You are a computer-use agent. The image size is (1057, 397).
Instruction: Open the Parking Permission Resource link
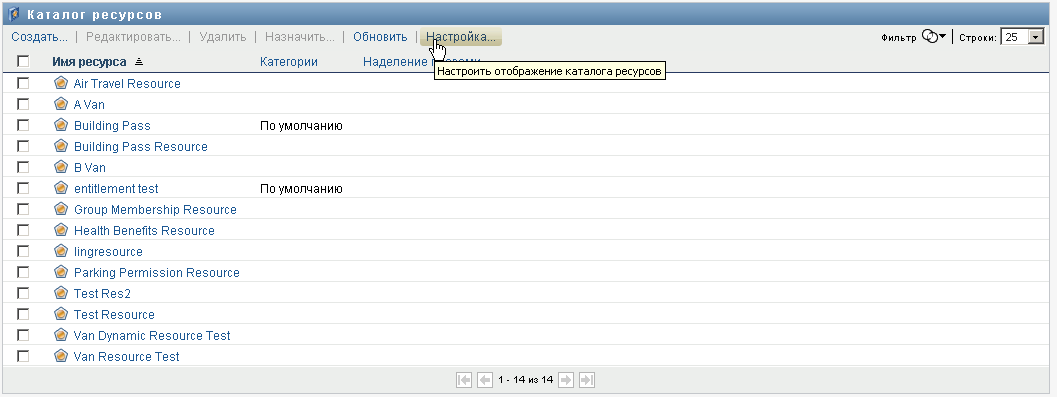(156, 272)
